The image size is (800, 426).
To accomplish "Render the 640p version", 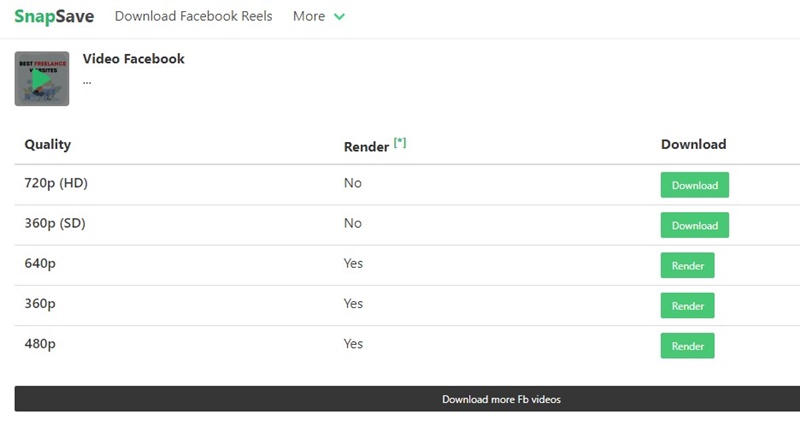I will click(687, 265).
